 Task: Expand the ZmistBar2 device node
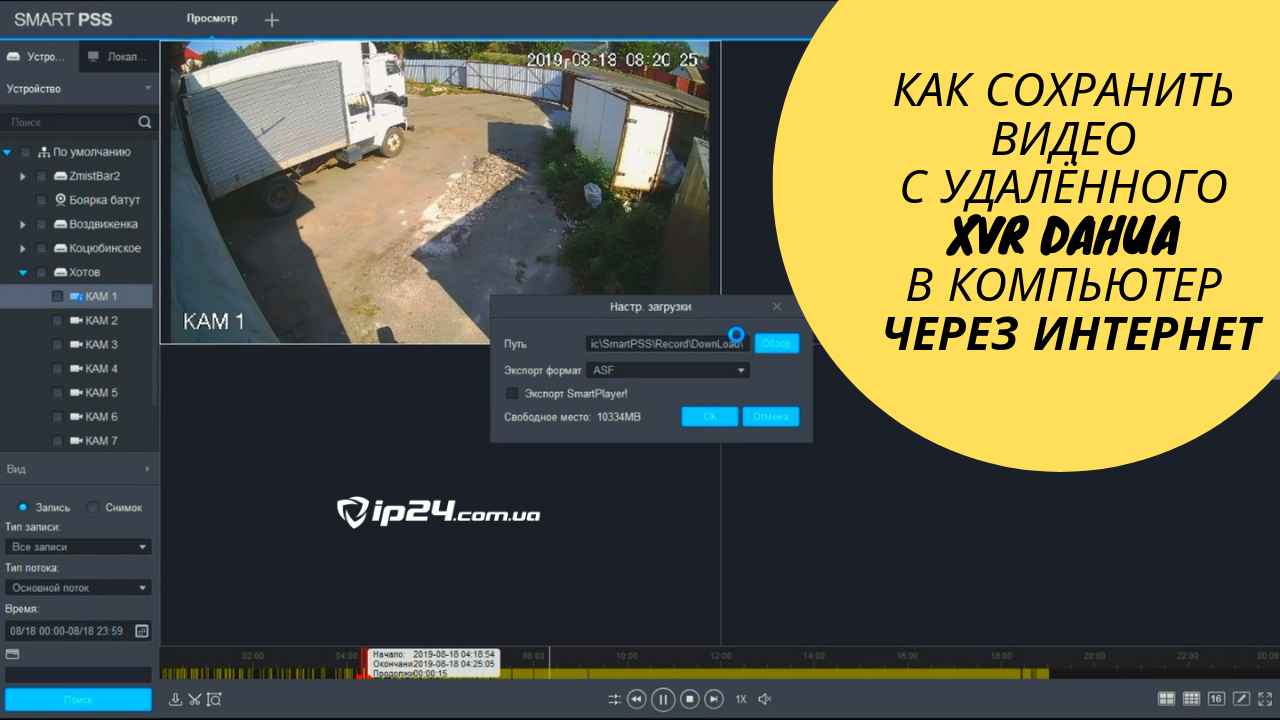(23, 176)
